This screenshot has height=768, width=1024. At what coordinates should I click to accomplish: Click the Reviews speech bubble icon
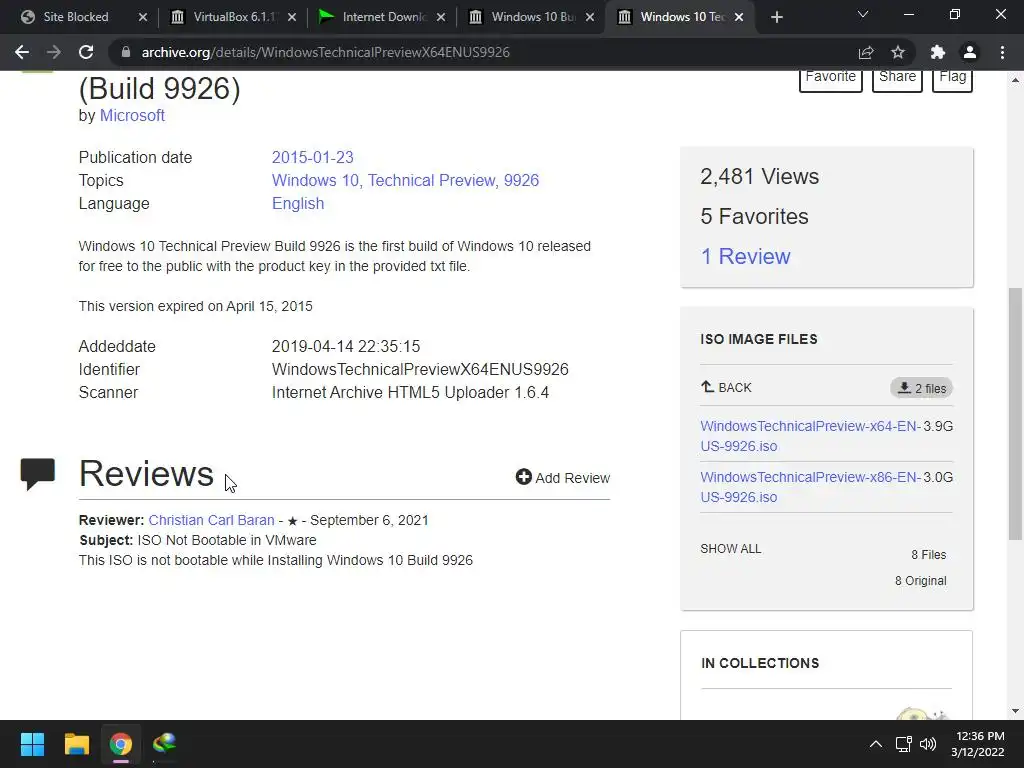[x=37, y=474]
